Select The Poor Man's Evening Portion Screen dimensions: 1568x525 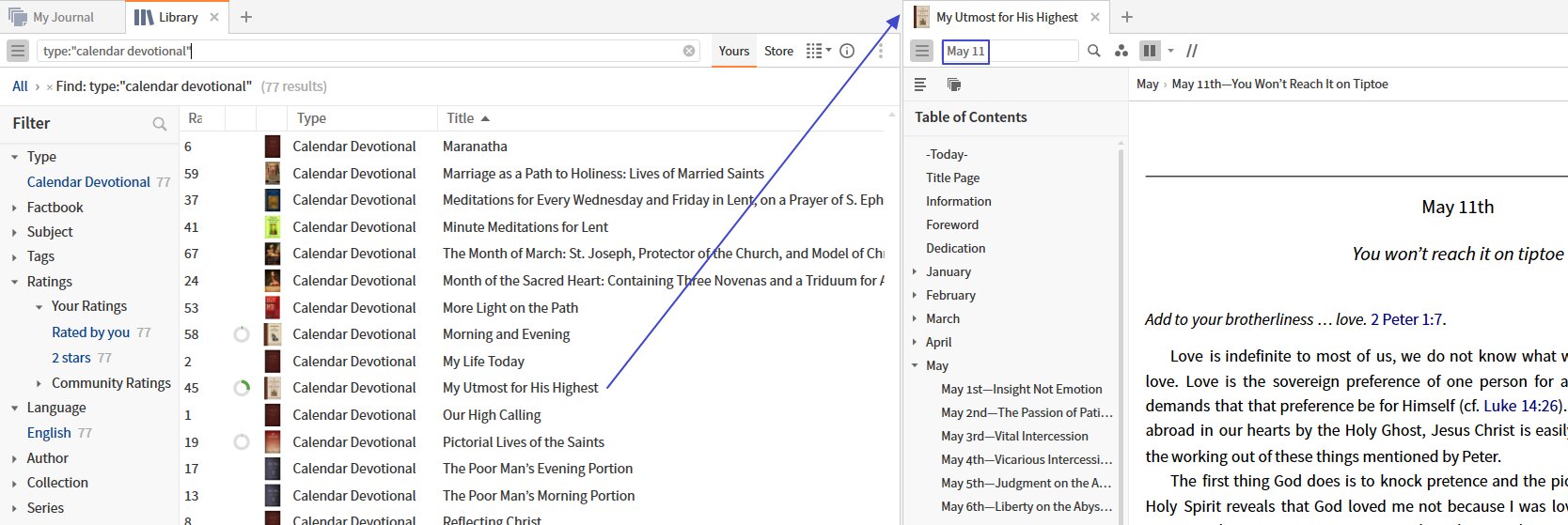pyautogui.click(x=538, y=469)
